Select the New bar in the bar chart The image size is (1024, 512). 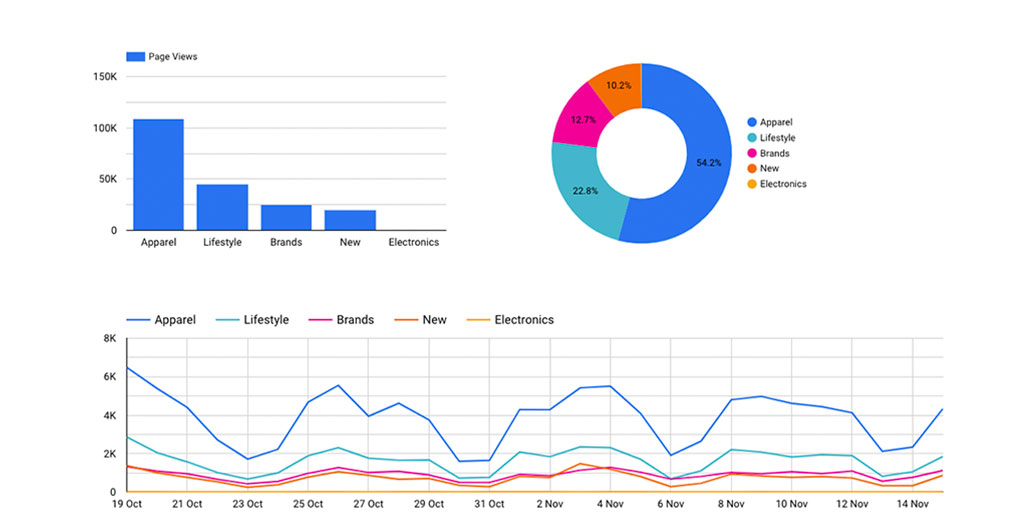pos(350,220)
